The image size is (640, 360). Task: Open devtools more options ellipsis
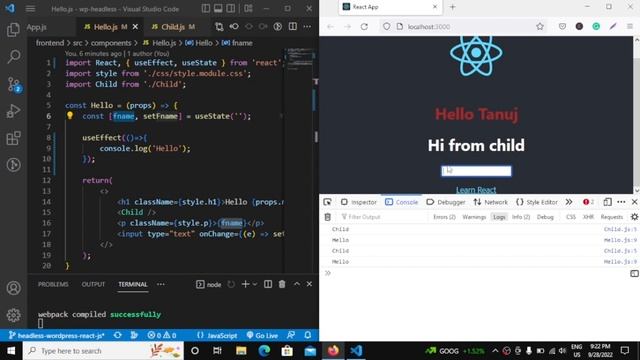coord(621,202)
